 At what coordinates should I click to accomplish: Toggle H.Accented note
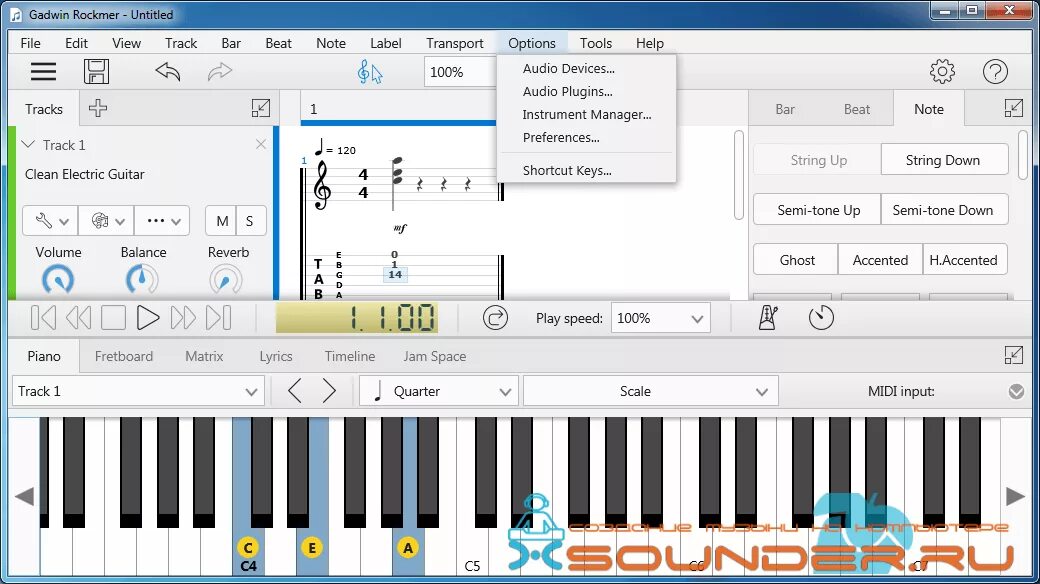point(964,260)
